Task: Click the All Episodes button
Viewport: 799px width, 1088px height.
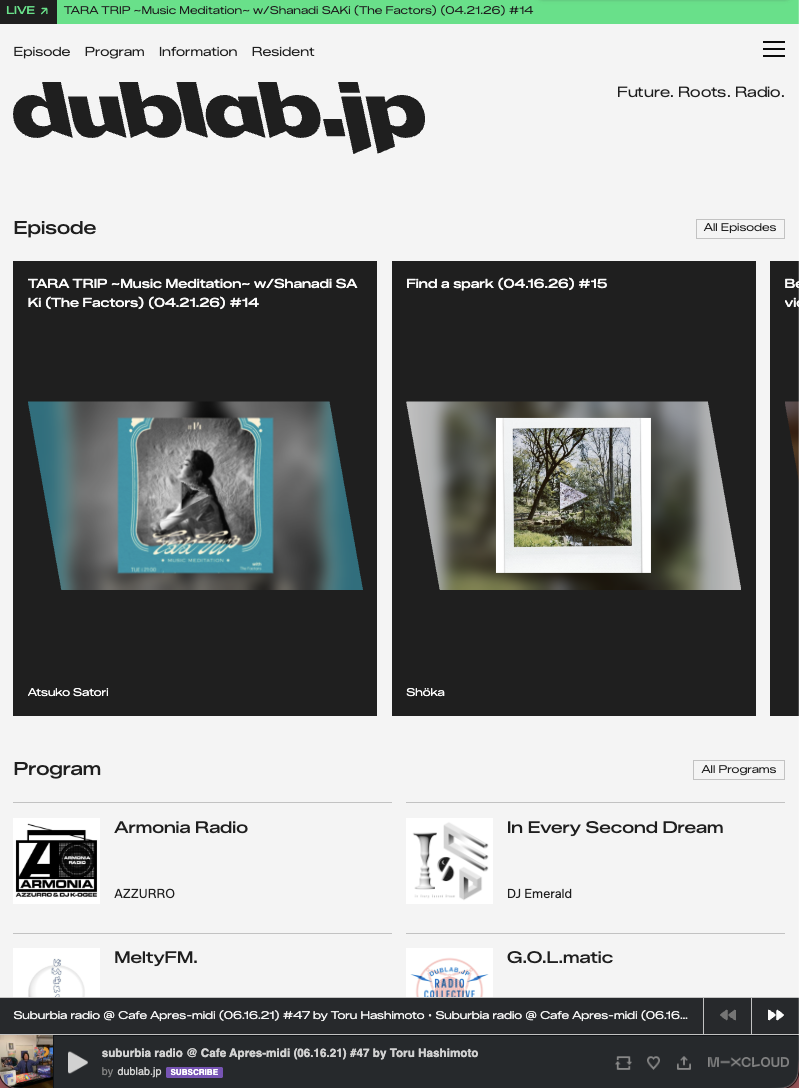Action: point(740,228)
